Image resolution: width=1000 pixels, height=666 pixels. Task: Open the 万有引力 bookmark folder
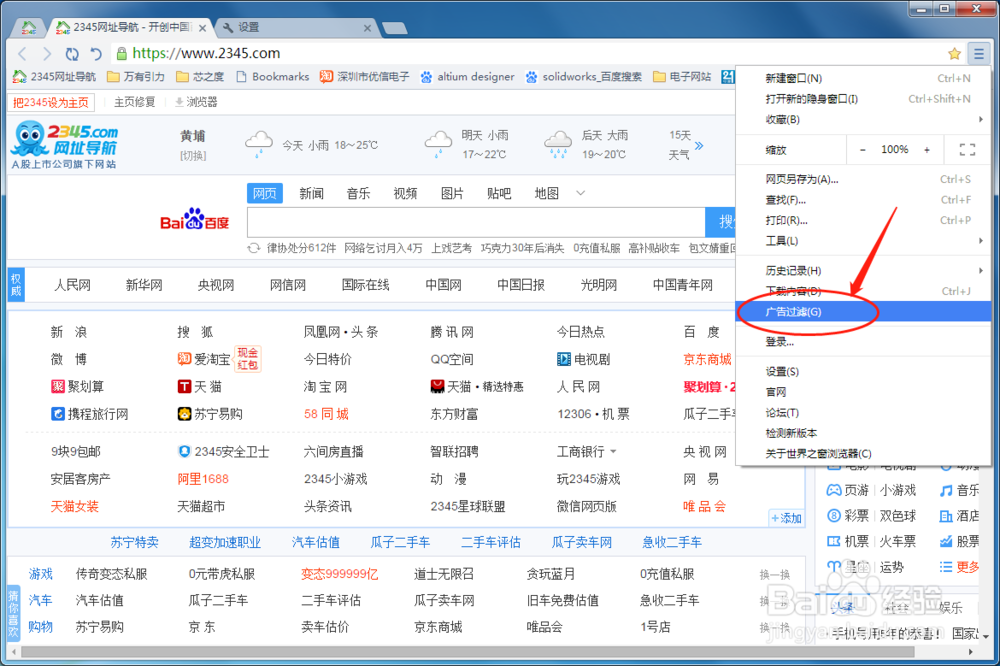pyautogui.click(x=136, y=77)
